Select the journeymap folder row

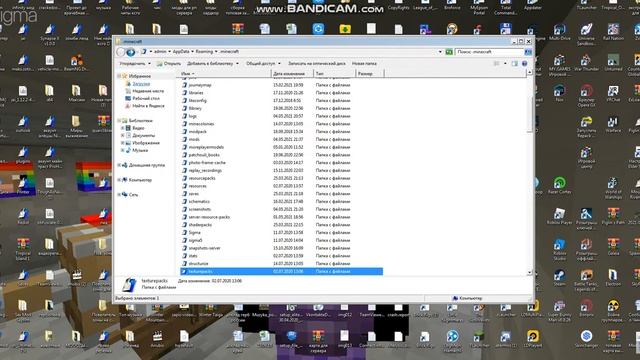[x=282, y=85]
